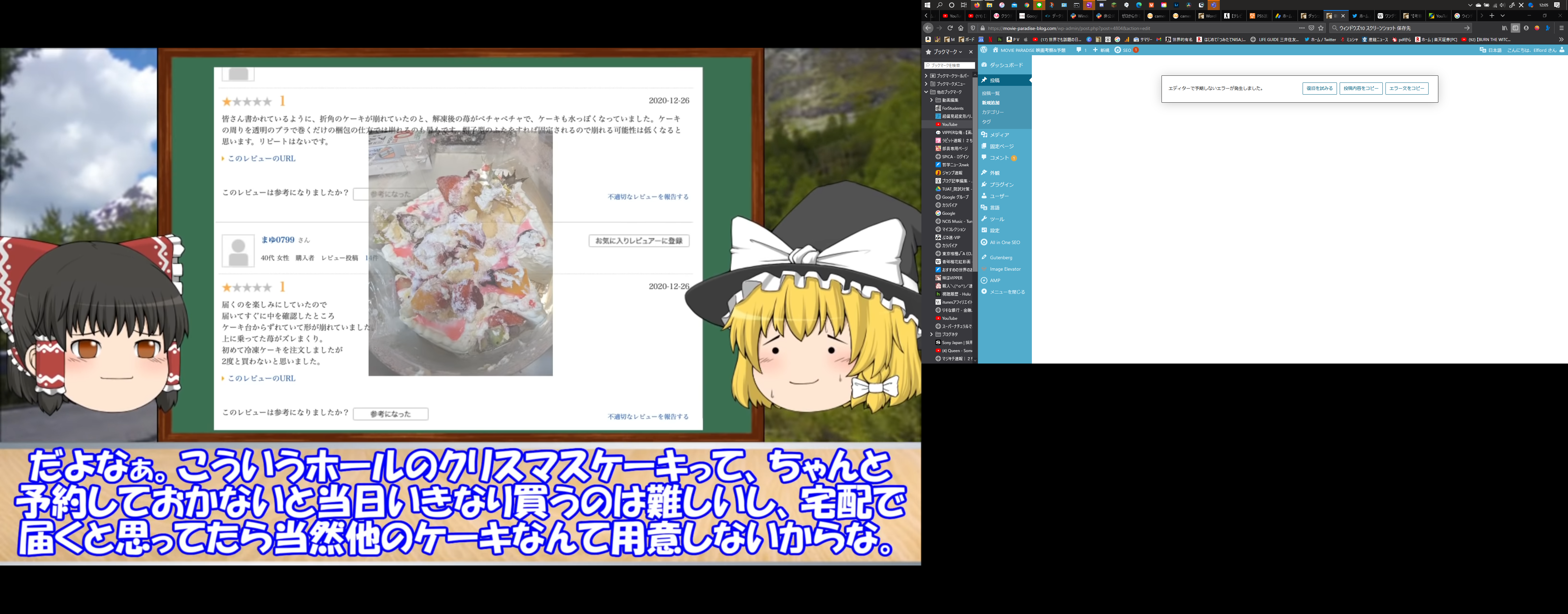1568x614 pixels.
Task: Collapse menu via メニューを閉じる
Action: [1004, 292]
